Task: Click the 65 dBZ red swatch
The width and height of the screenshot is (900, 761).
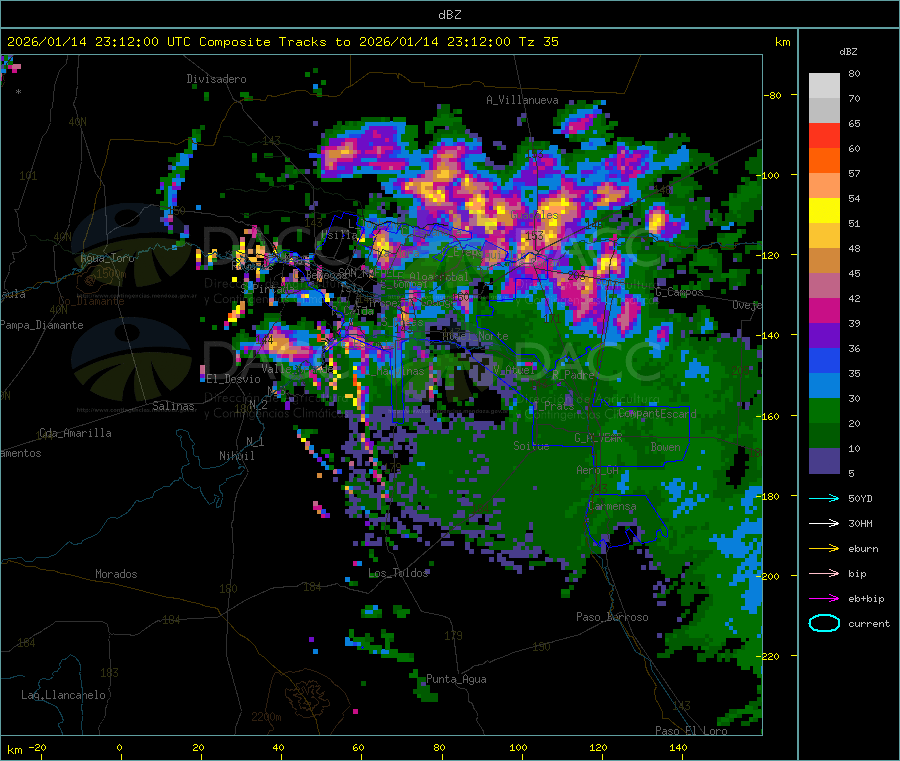Action: coord(824,135)
